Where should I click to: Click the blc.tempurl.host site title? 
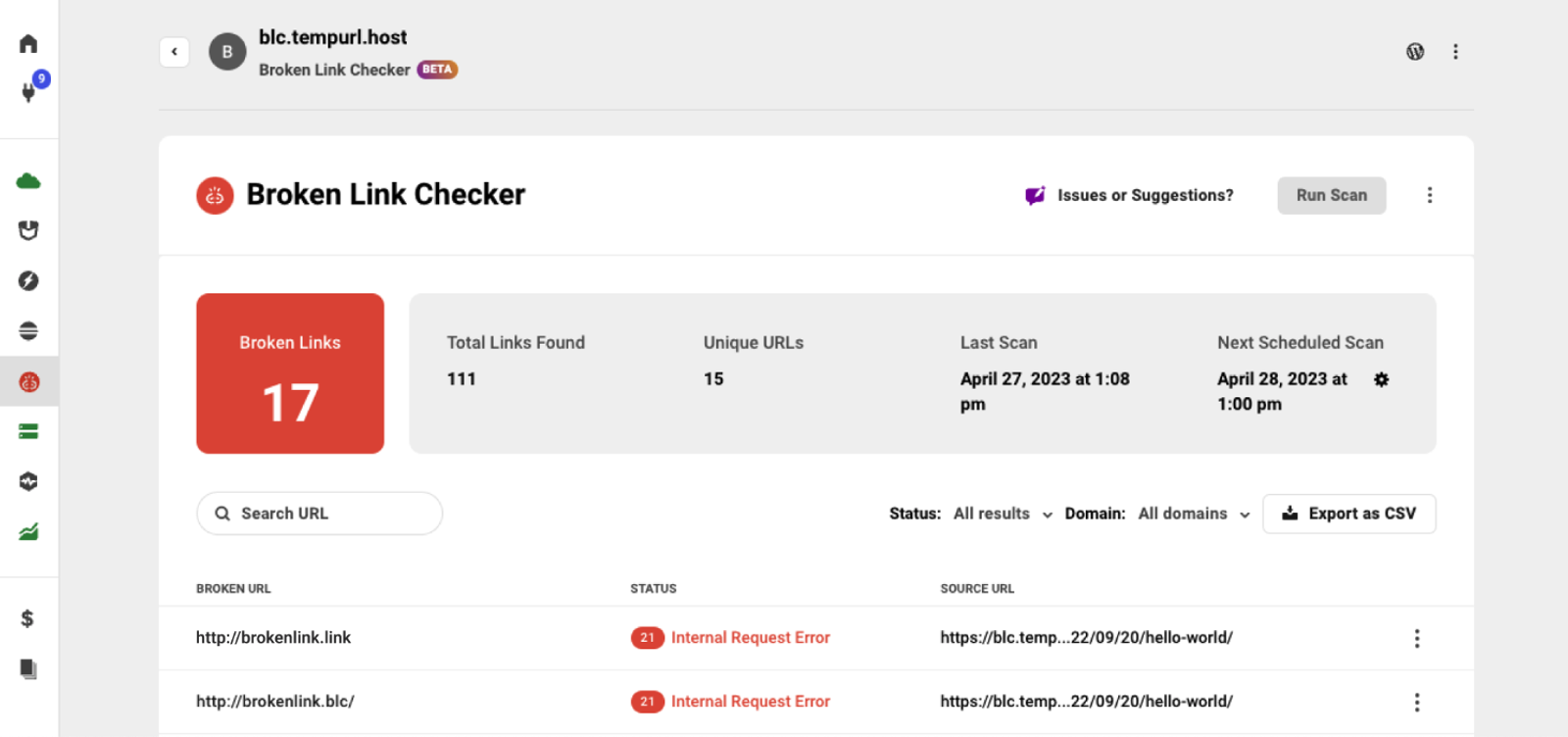333,37
